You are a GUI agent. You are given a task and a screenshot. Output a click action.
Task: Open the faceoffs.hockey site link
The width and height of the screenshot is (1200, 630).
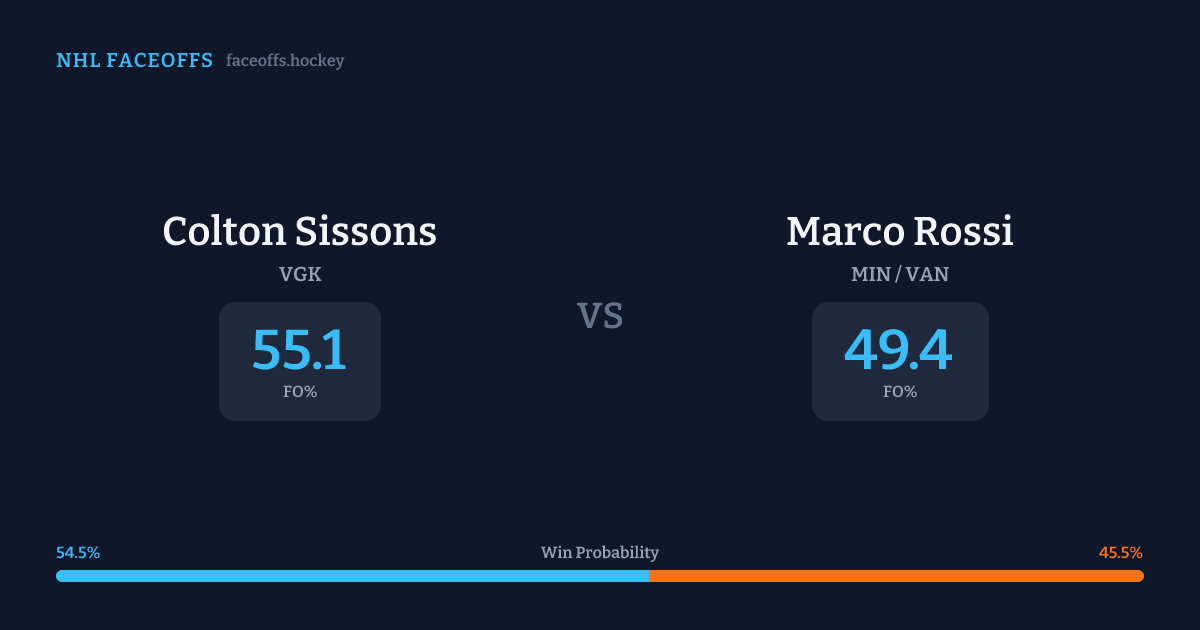285,61
